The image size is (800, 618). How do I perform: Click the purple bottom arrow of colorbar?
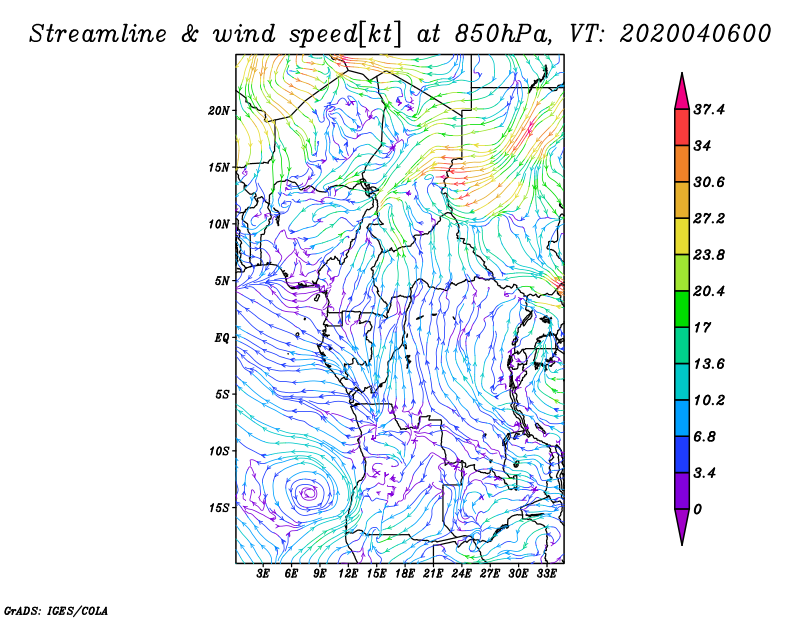click(x=682, y=527)
